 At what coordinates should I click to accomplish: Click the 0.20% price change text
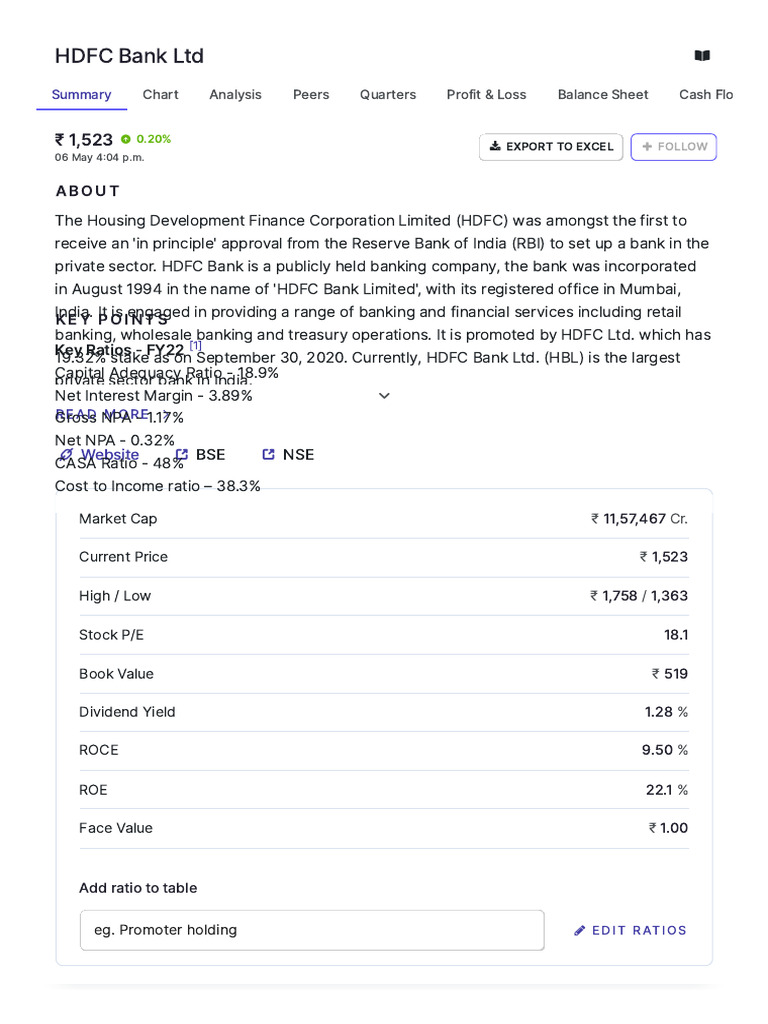tap(153, 139)
